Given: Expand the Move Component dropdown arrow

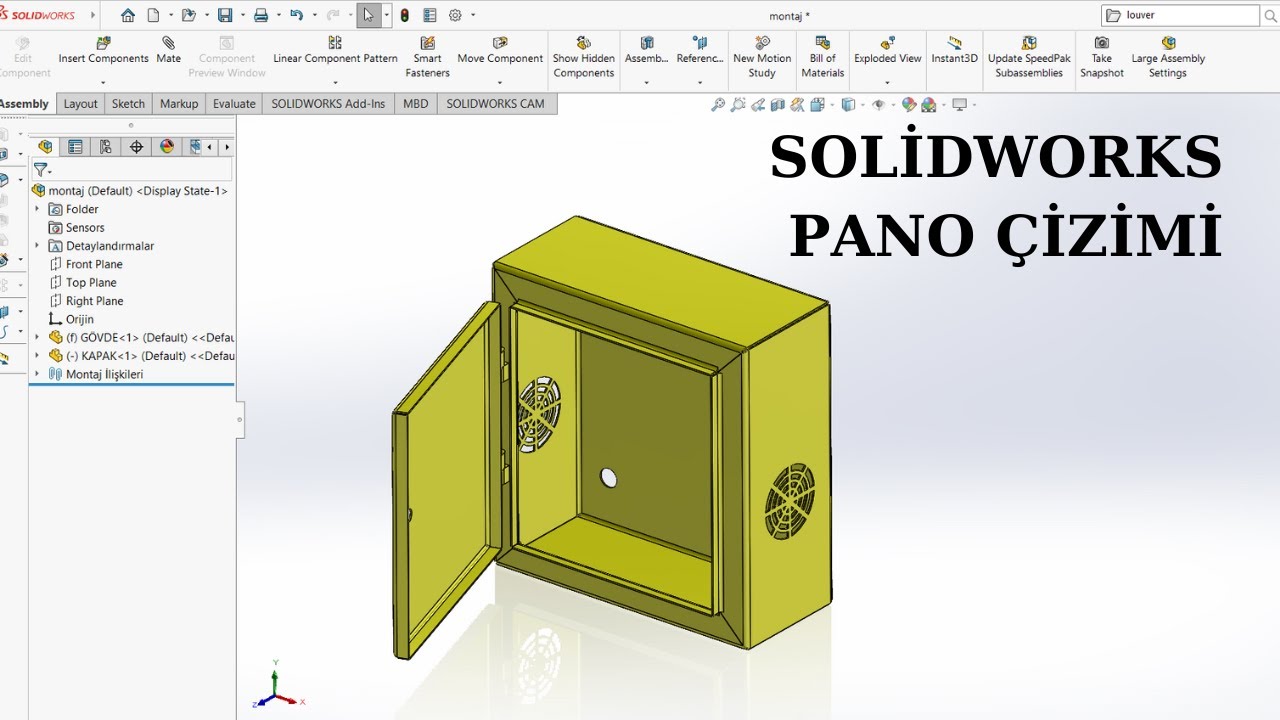Looking at the screenshot, I should (x=500, y=84).
